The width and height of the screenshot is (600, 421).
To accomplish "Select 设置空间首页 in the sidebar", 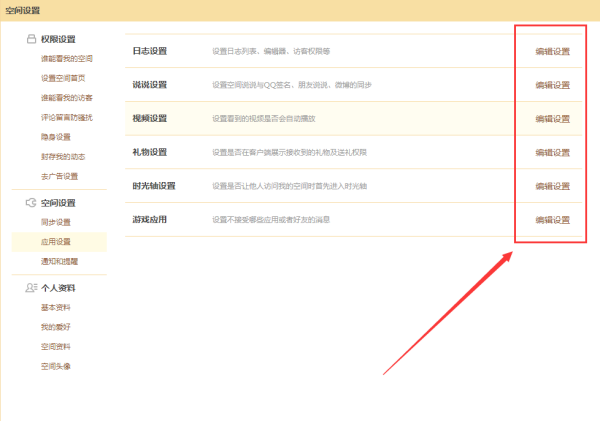I will pyautogui.click(x=63, y=78).
